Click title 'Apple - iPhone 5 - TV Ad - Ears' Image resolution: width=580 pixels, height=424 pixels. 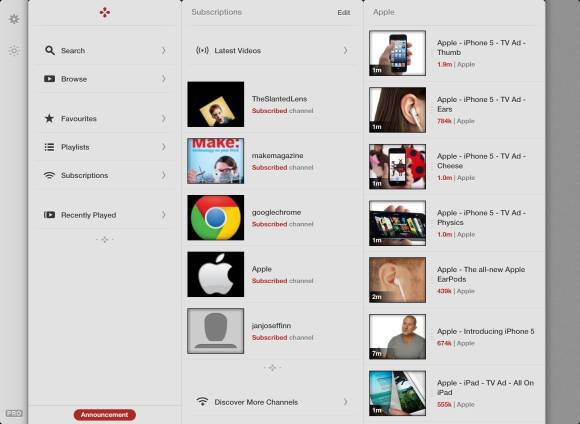click(481, 104)
